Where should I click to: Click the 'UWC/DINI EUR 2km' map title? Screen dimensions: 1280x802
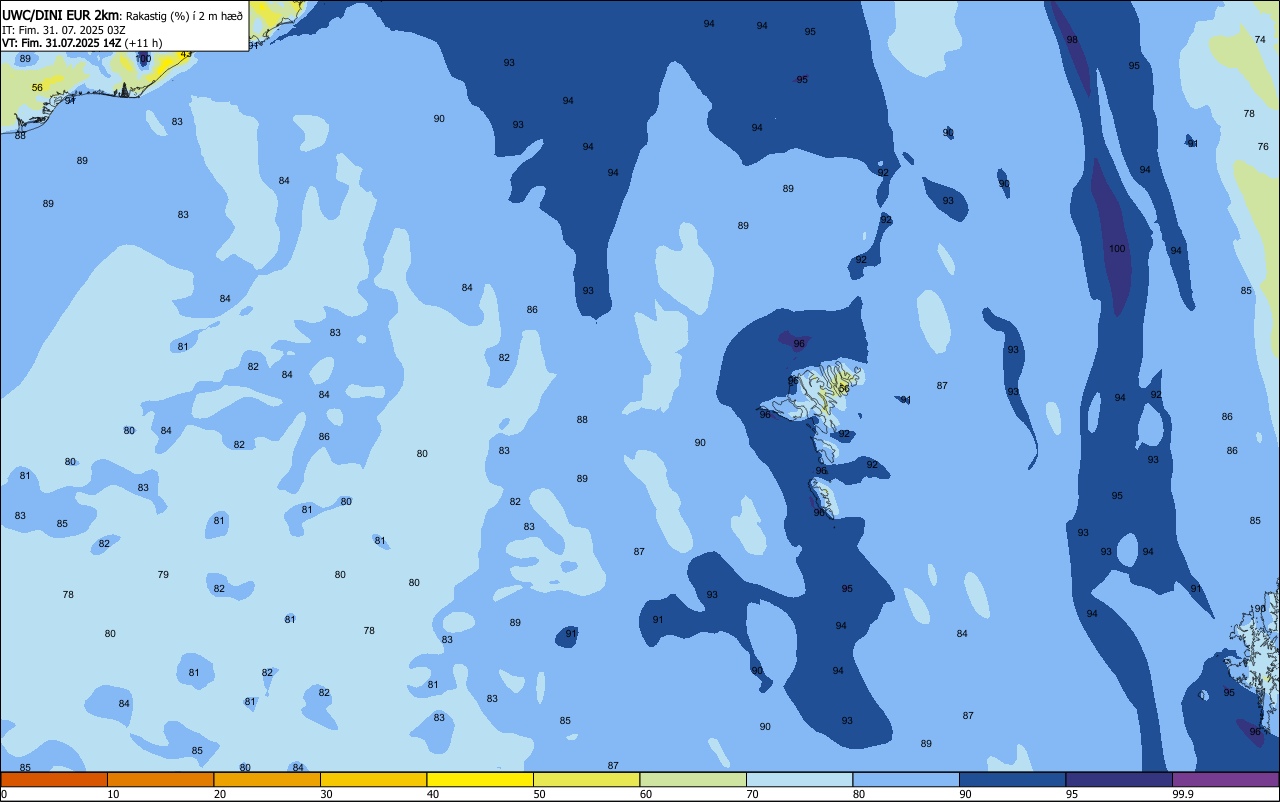[x=59, y=15]
